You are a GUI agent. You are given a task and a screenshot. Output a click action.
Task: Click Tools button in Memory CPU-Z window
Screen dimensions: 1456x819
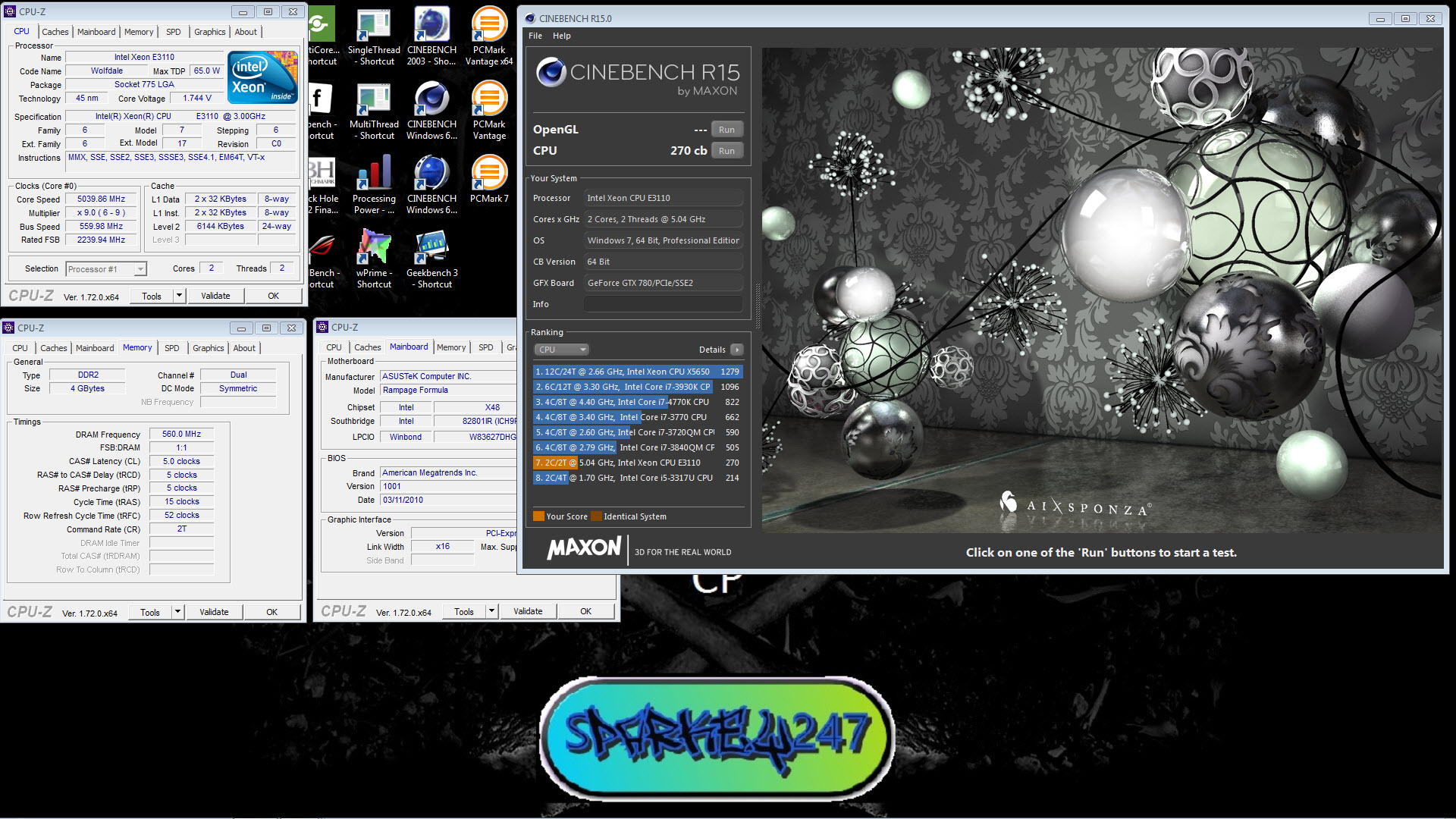[x=150, y=612]
